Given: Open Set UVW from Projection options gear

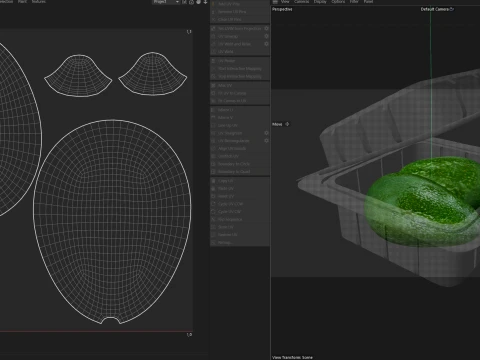Looking at the screenshot, I should coord(266,29).
